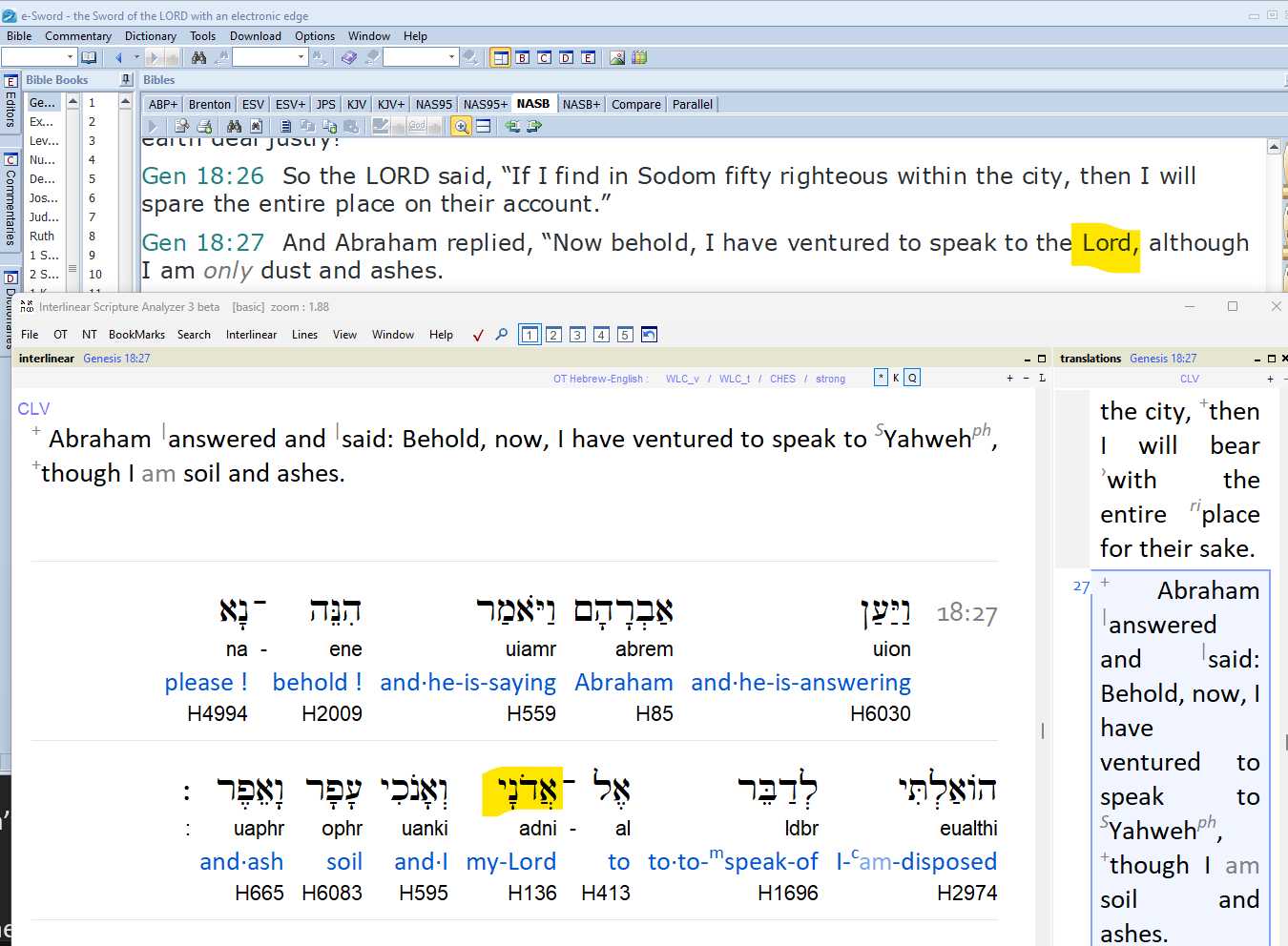Open the dropdown arrow beside the back button
1288x946 pixels.
(x=136, y=57)
